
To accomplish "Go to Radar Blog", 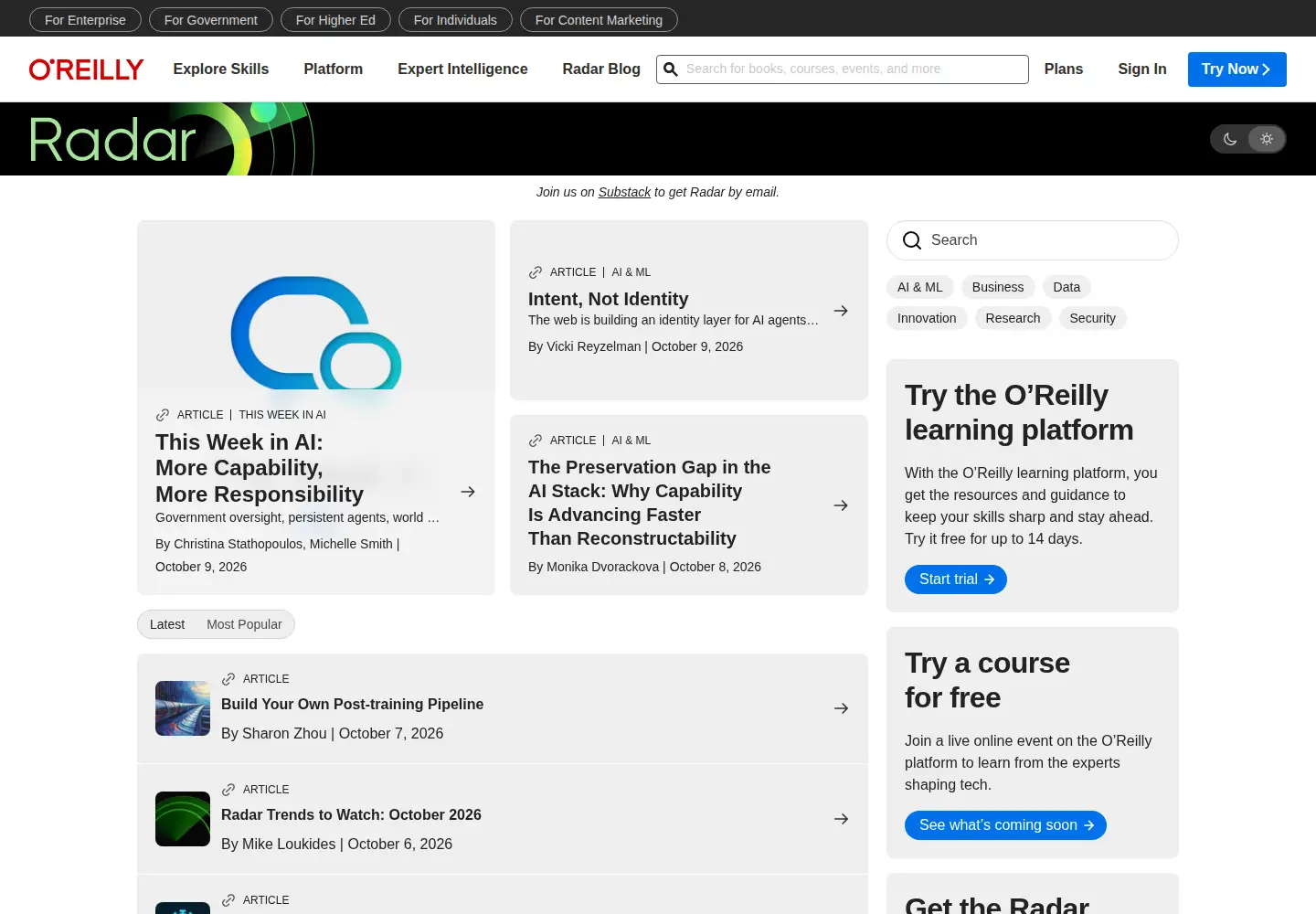I will click(601, 69).
